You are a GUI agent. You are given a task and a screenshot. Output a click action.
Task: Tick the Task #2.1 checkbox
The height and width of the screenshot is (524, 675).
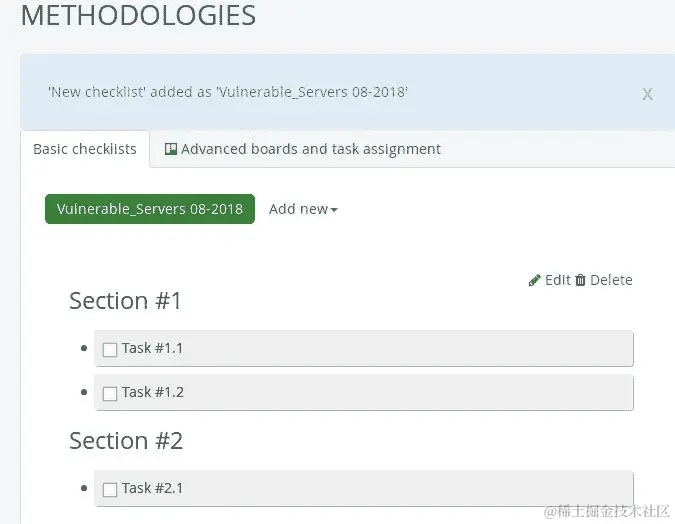pos(110,490)
